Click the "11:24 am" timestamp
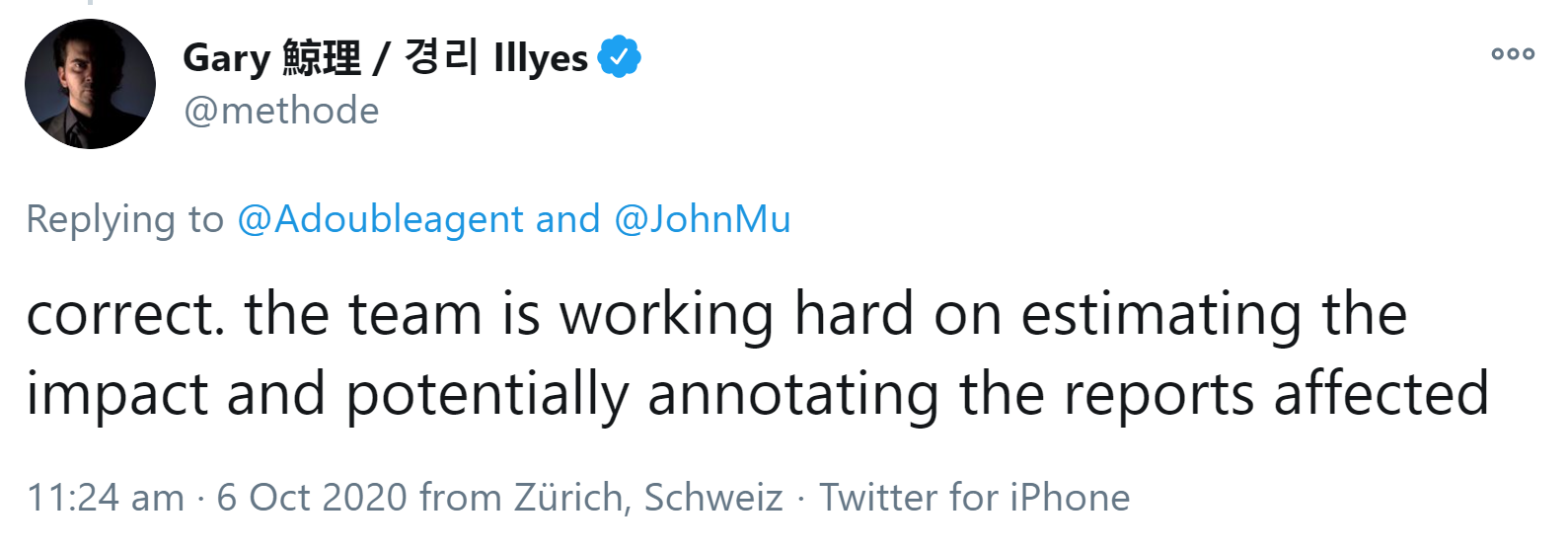The image size is (1568, 552). (106, 498)
